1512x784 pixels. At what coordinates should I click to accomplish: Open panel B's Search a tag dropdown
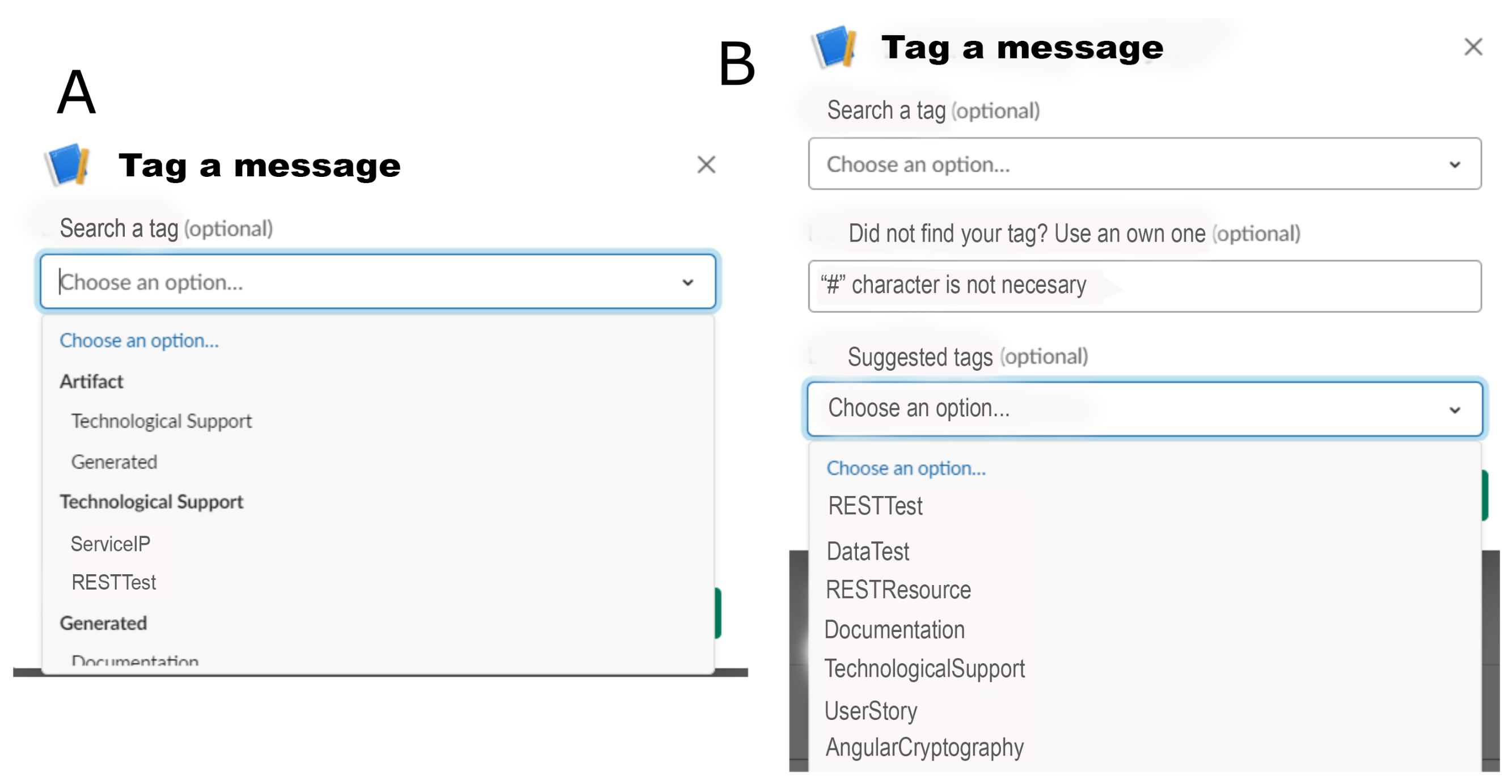click(x=1143, y=164)
